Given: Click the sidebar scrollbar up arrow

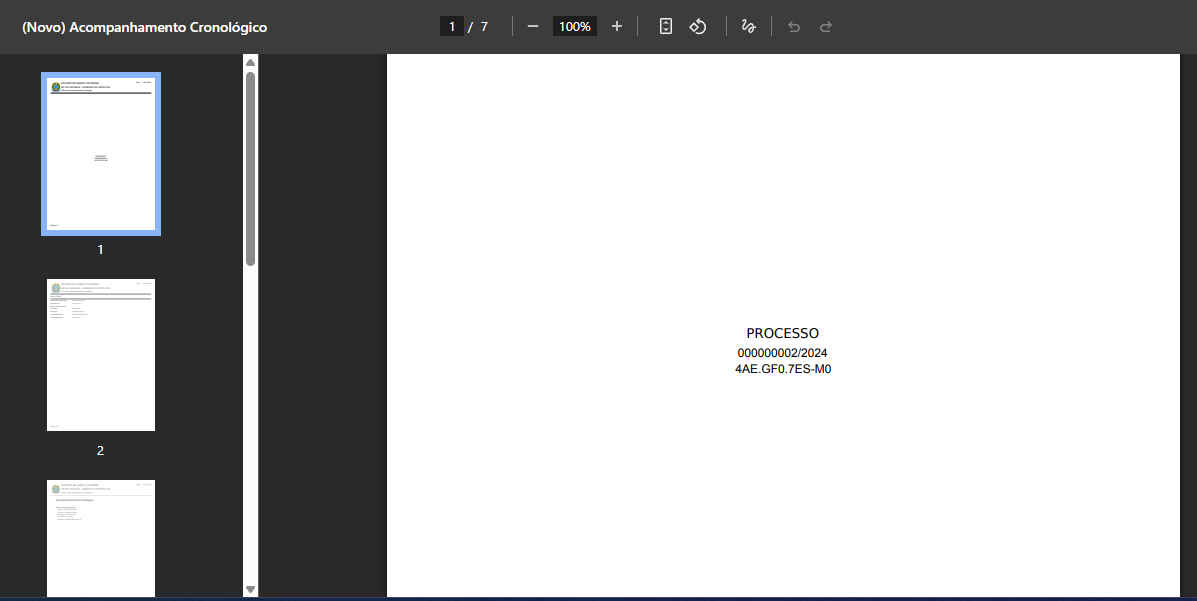Looking at the screenshot, I should [251, 63].
